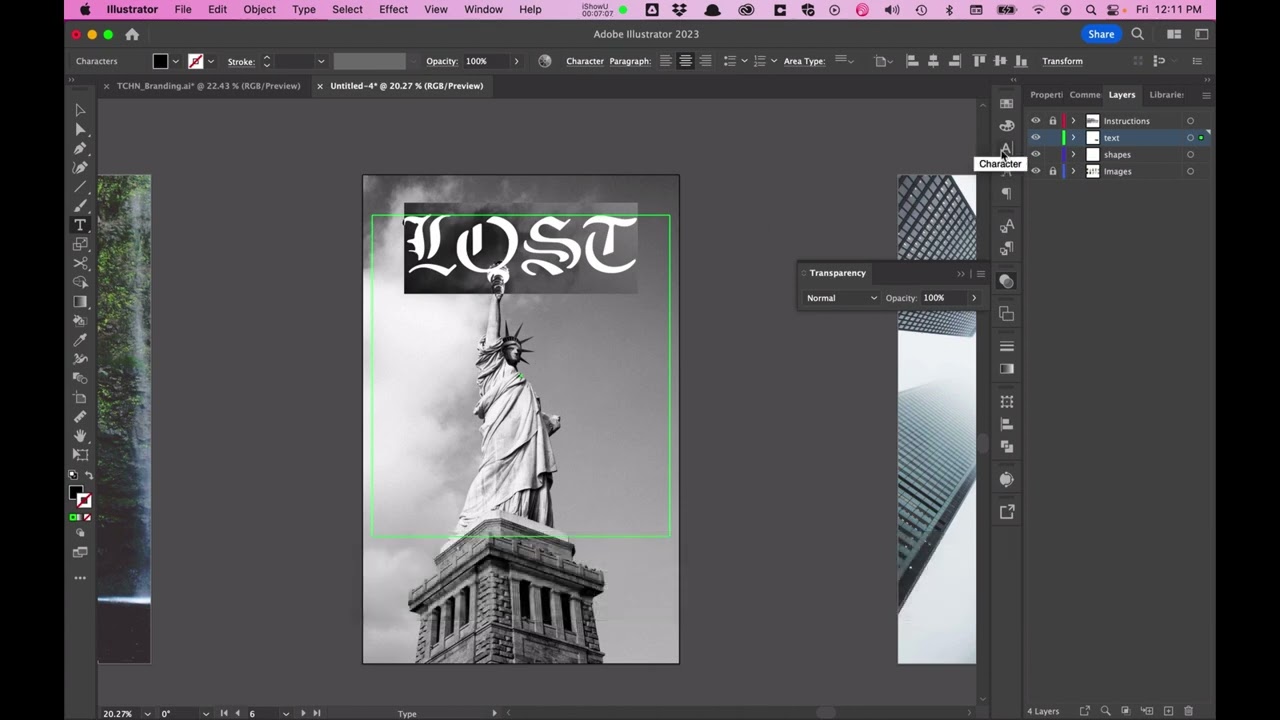1280x720 pixels.
Task: Click the Character link in control bar
Action: pos(585,61)
